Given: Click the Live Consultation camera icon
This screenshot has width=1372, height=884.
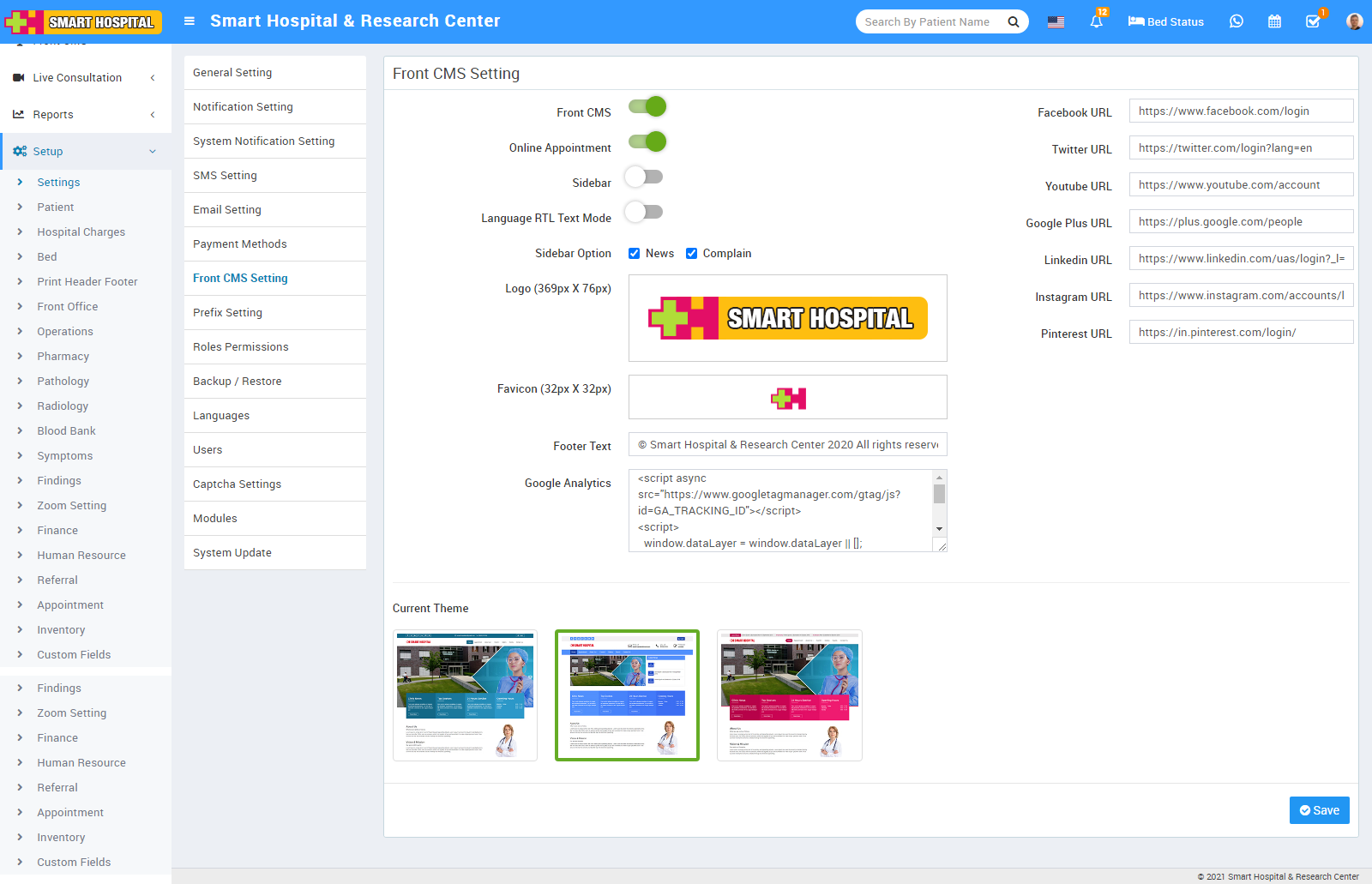Looking at the screenshot, I should pyautogui.click(x=18, y=77).
